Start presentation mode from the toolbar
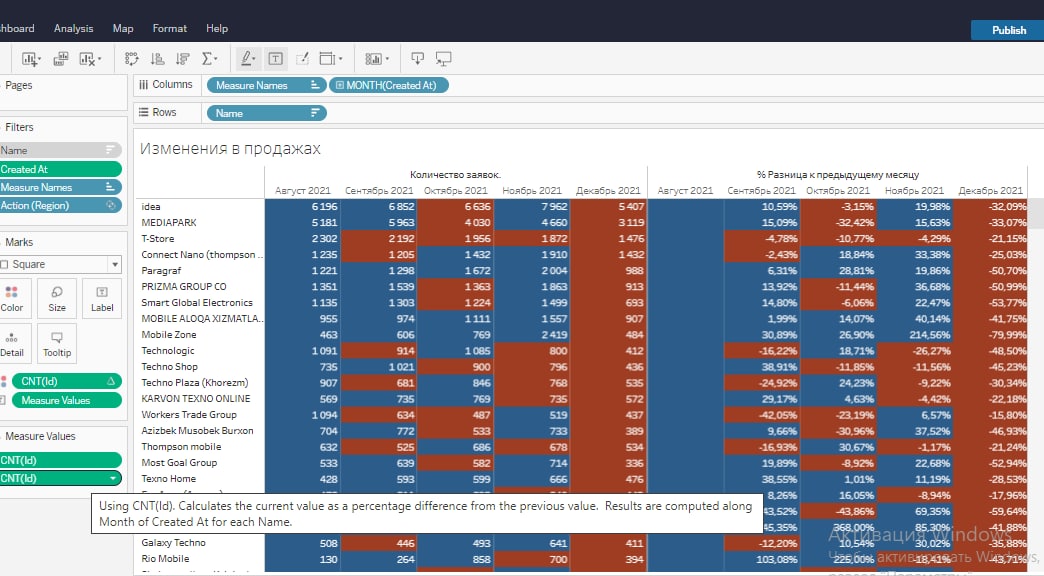Viewport: 1044px width, 576px height. (443, 59)
